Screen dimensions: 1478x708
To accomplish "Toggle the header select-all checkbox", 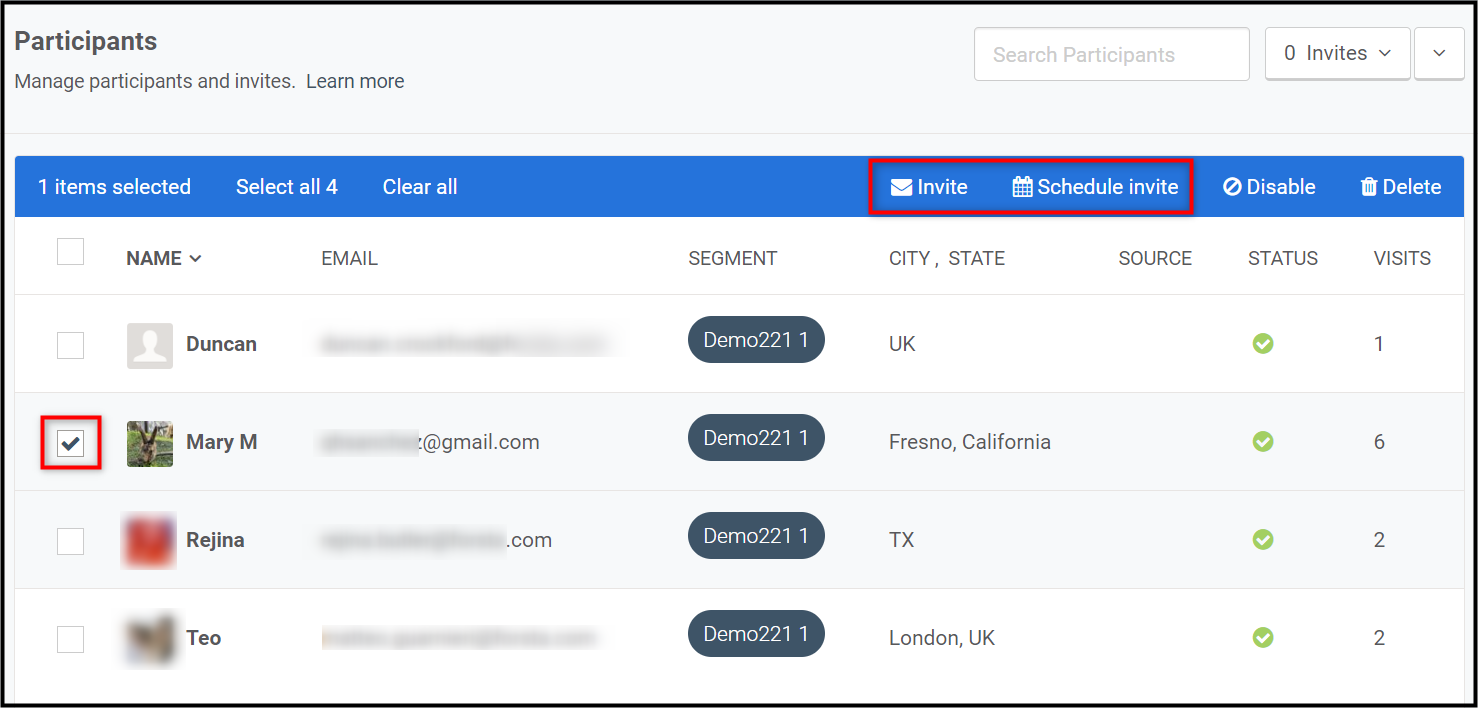I will (70, 251).
